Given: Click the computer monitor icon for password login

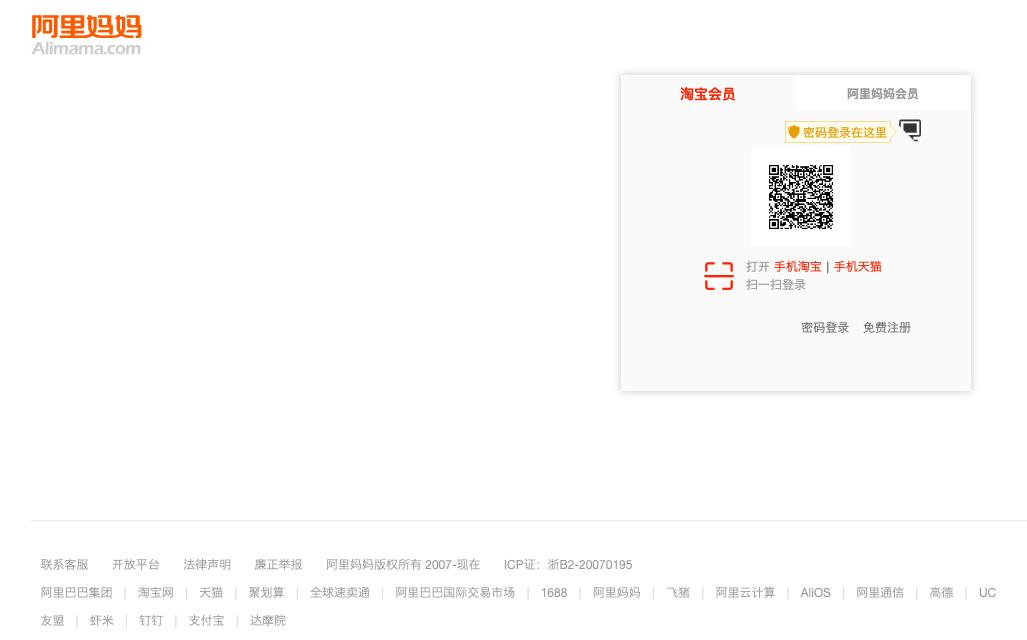Looking at the screenshot, I should pos(910,130).
